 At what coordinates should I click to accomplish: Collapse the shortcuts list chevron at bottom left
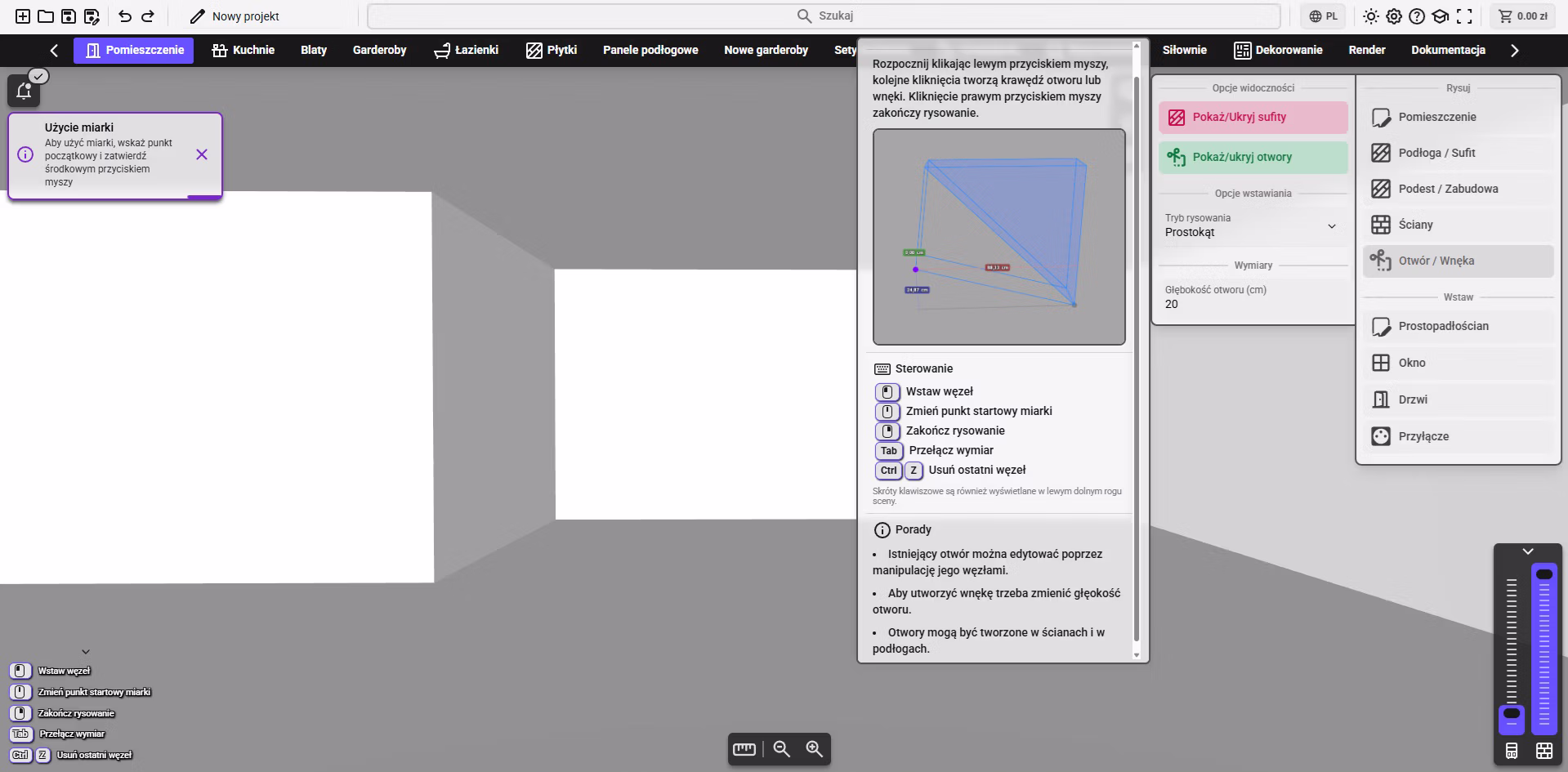click(x=86, y=652)
